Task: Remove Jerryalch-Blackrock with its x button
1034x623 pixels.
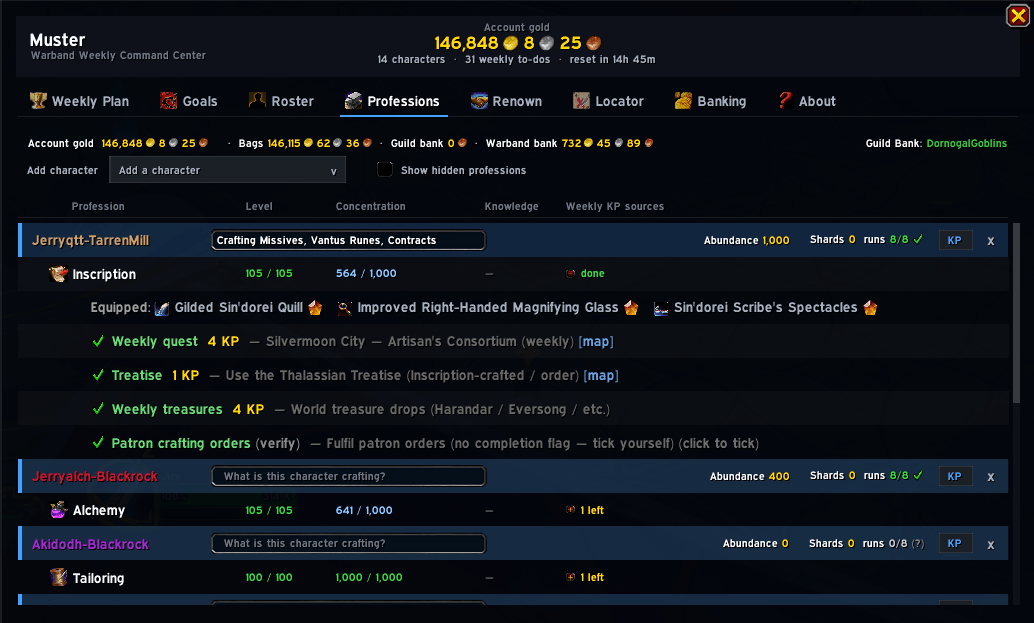Action: (990, 477)
